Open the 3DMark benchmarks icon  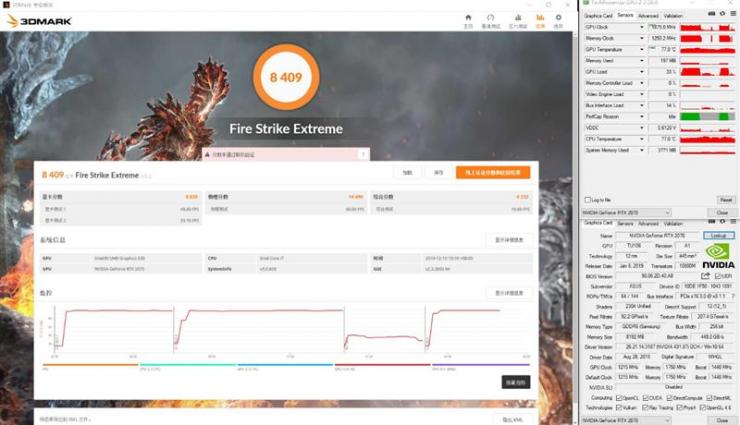coord(492,19)
